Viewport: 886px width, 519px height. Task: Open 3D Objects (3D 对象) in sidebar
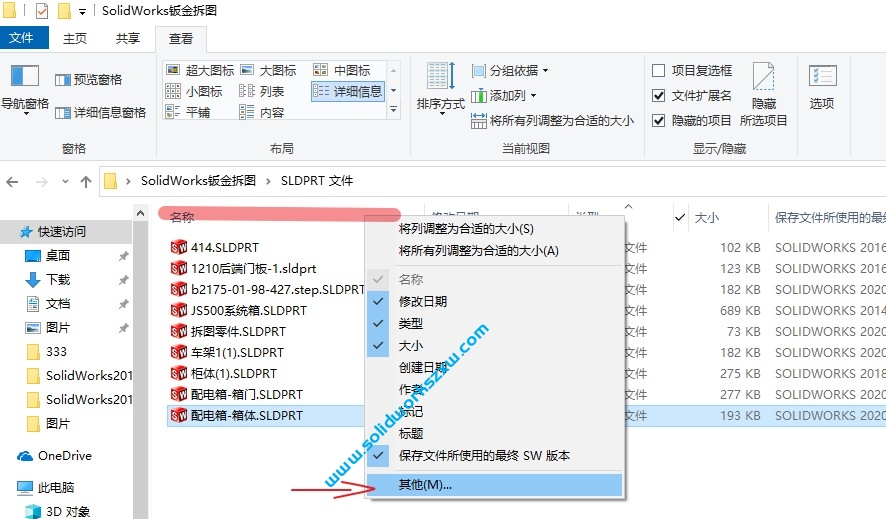58,511
